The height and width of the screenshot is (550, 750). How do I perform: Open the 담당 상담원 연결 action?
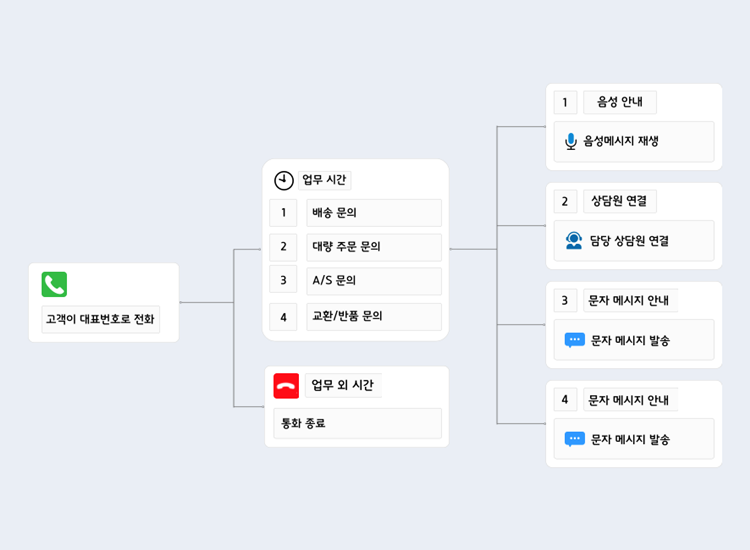click(634, 241)
